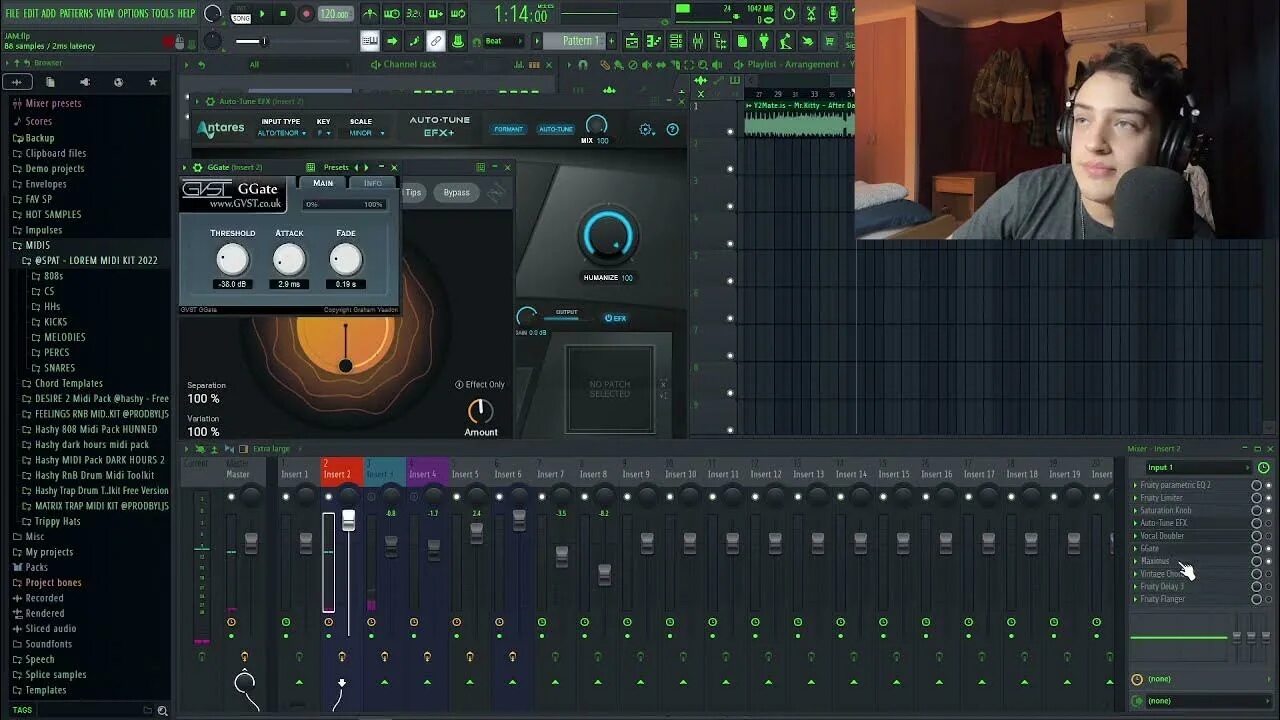
Task: Click the AUTO-TUNE button next to Formant
Action: point(556,129)
